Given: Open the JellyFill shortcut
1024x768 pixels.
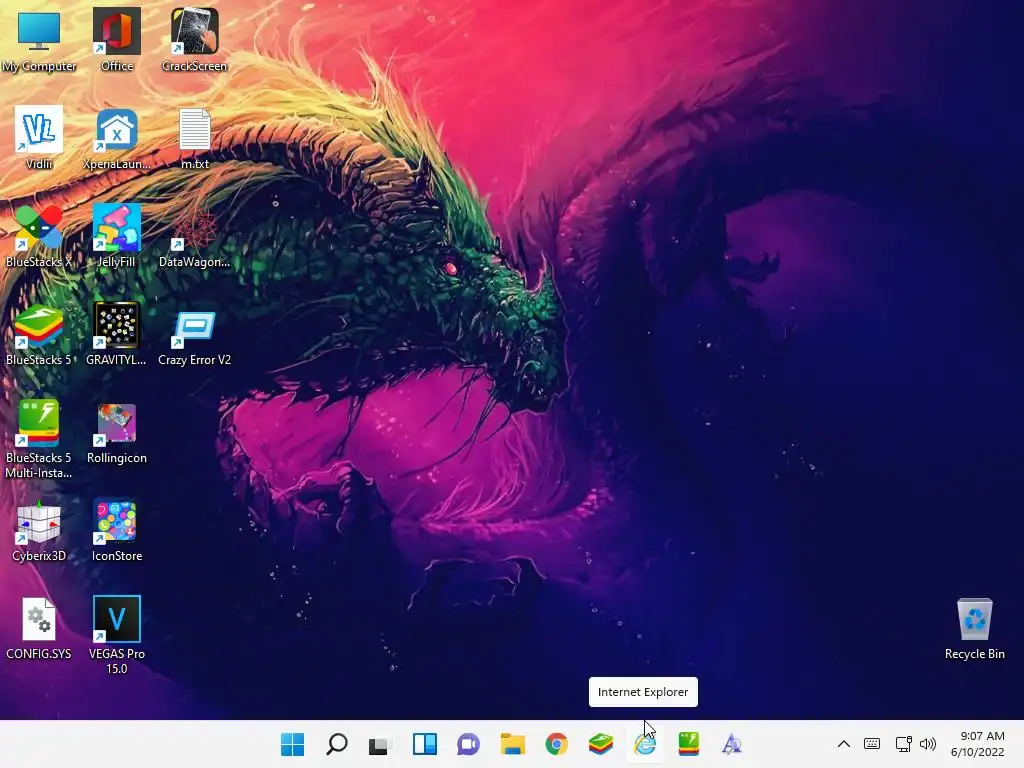Looking at the screenshot, I should coord(117,236).
